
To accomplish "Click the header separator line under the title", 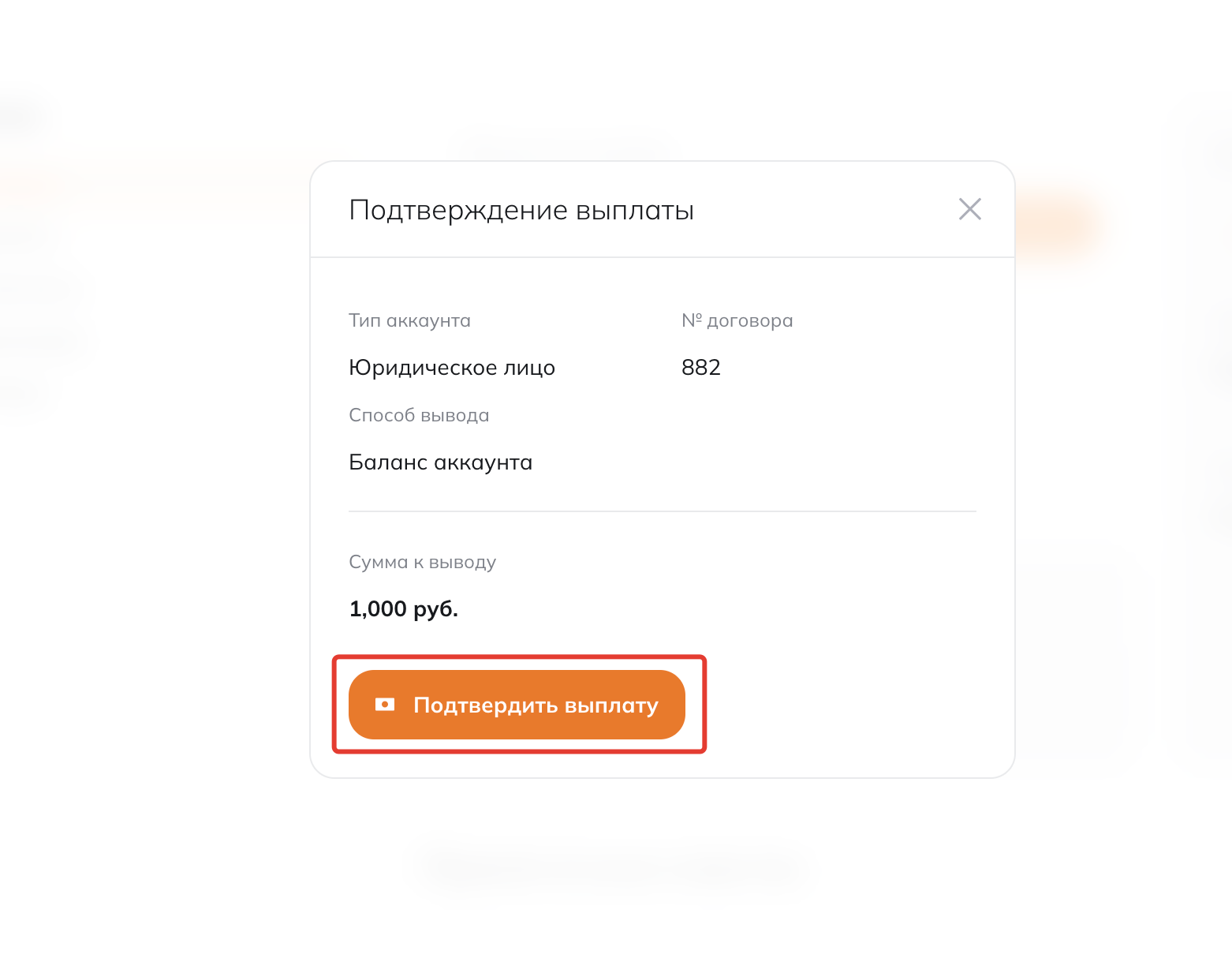I will 662,257.
